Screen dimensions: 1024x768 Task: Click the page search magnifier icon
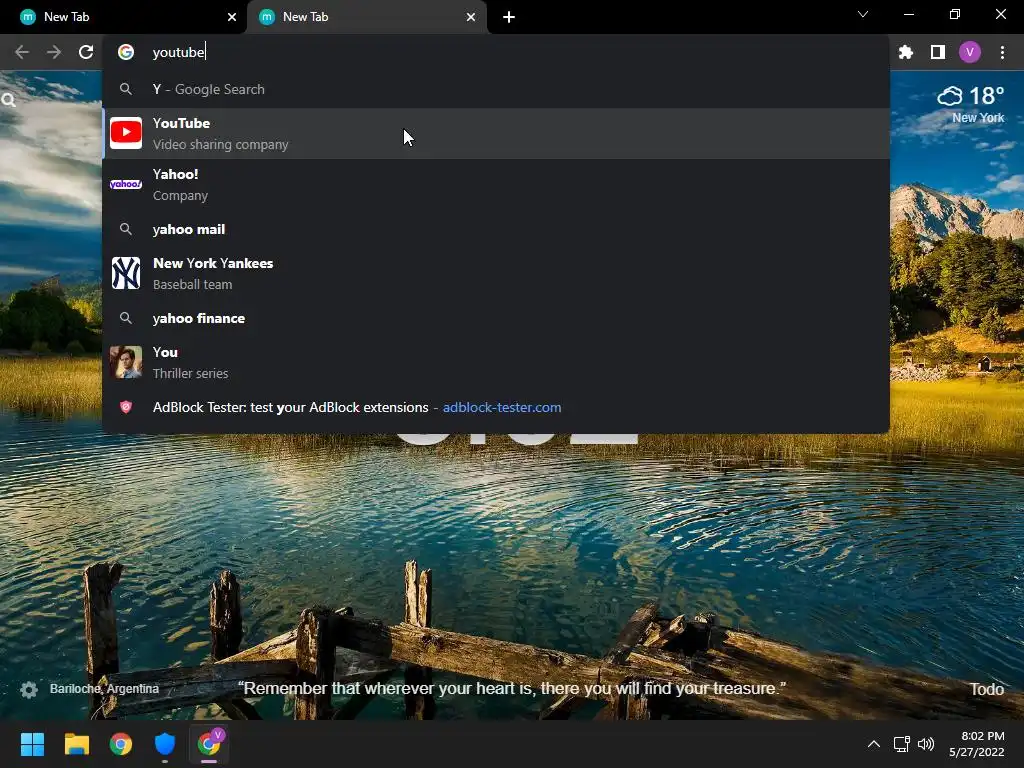click(8, 100)
